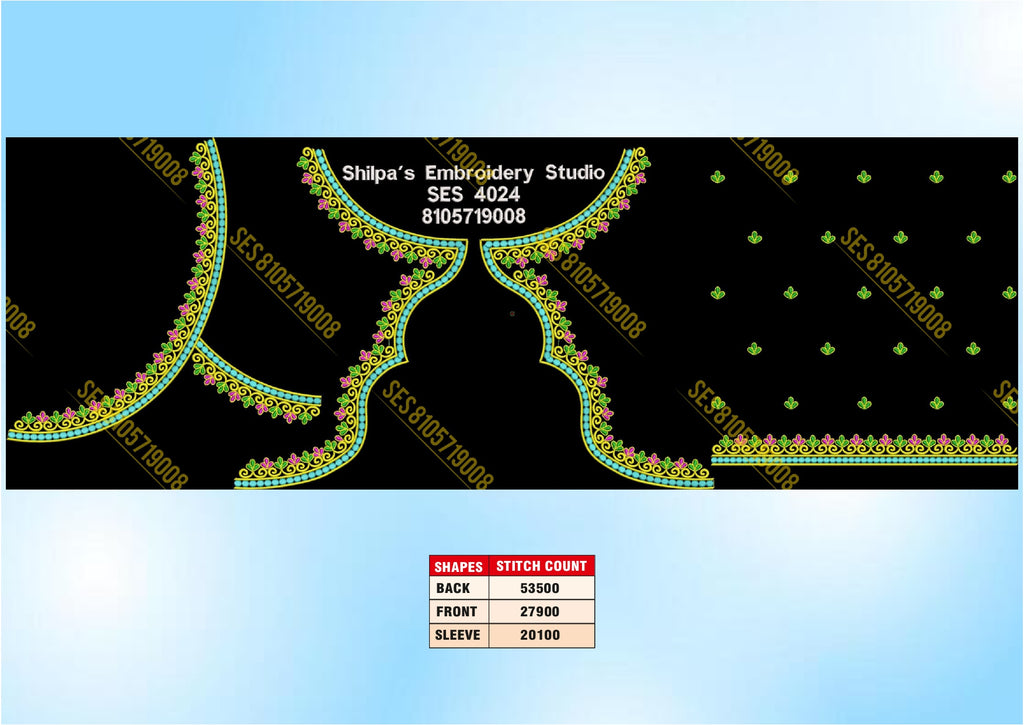Select the BACK row label

click(x=453, y=588)
